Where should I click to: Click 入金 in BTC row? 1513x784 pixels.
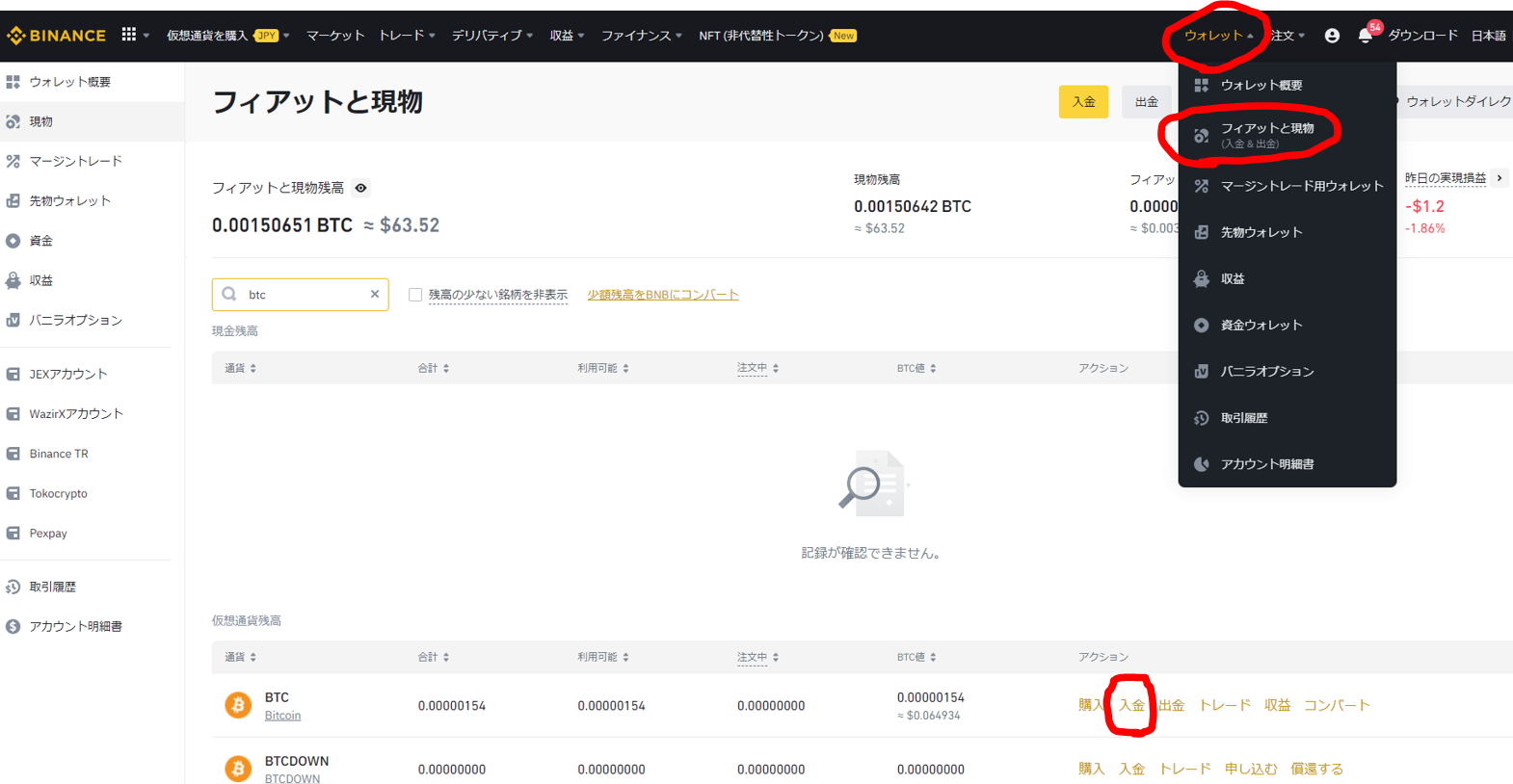1131,705
